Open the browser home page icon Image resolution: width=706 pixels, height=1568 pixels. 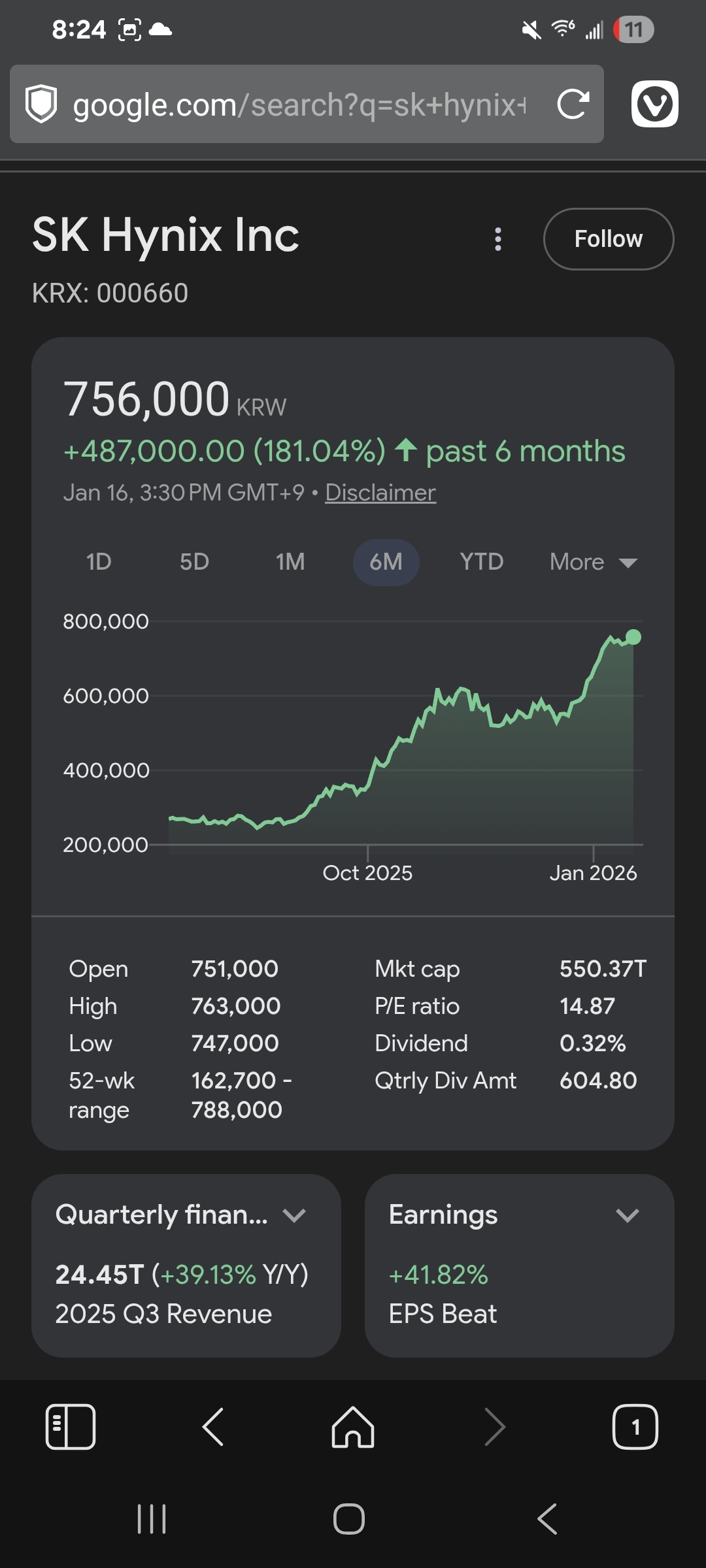tap(353, 1427)
